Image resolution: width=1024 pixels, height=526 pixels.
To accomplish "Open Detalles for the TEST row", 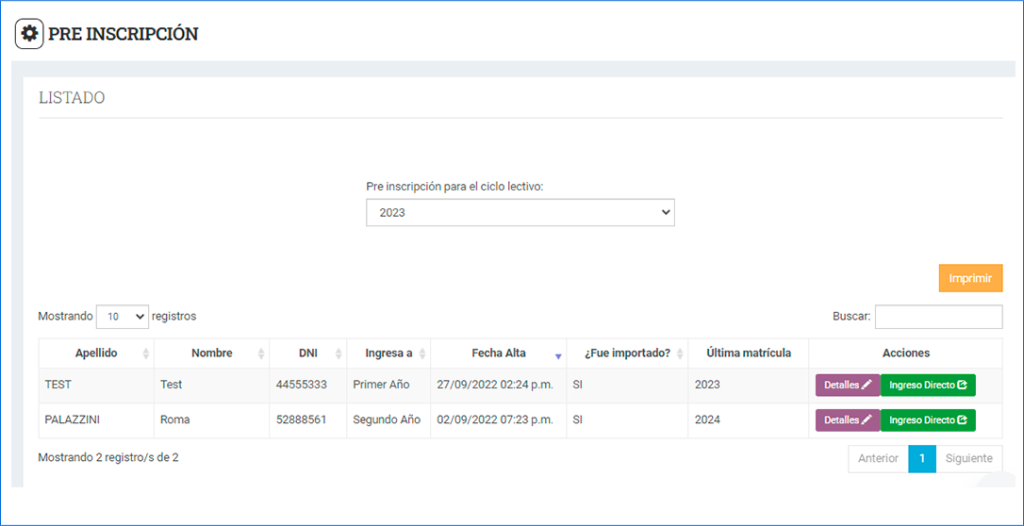I will [847, 385].
